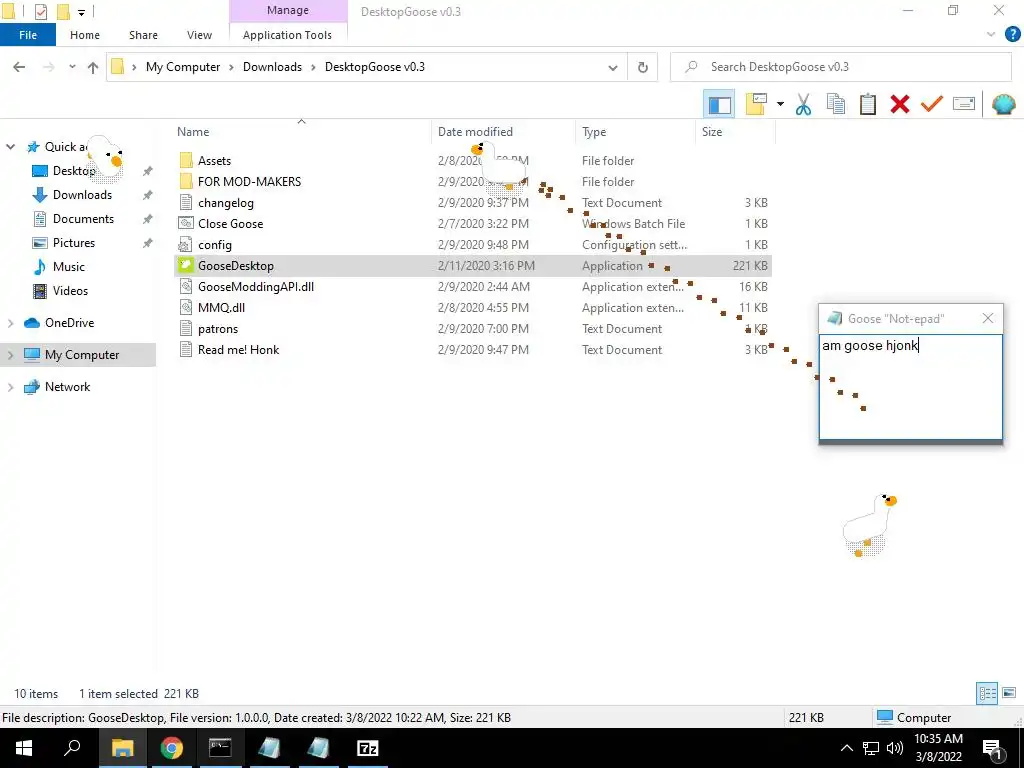1024x768 pixels.
Task: Click the Properties quick access icon
Action: click(x=40, y=11)
